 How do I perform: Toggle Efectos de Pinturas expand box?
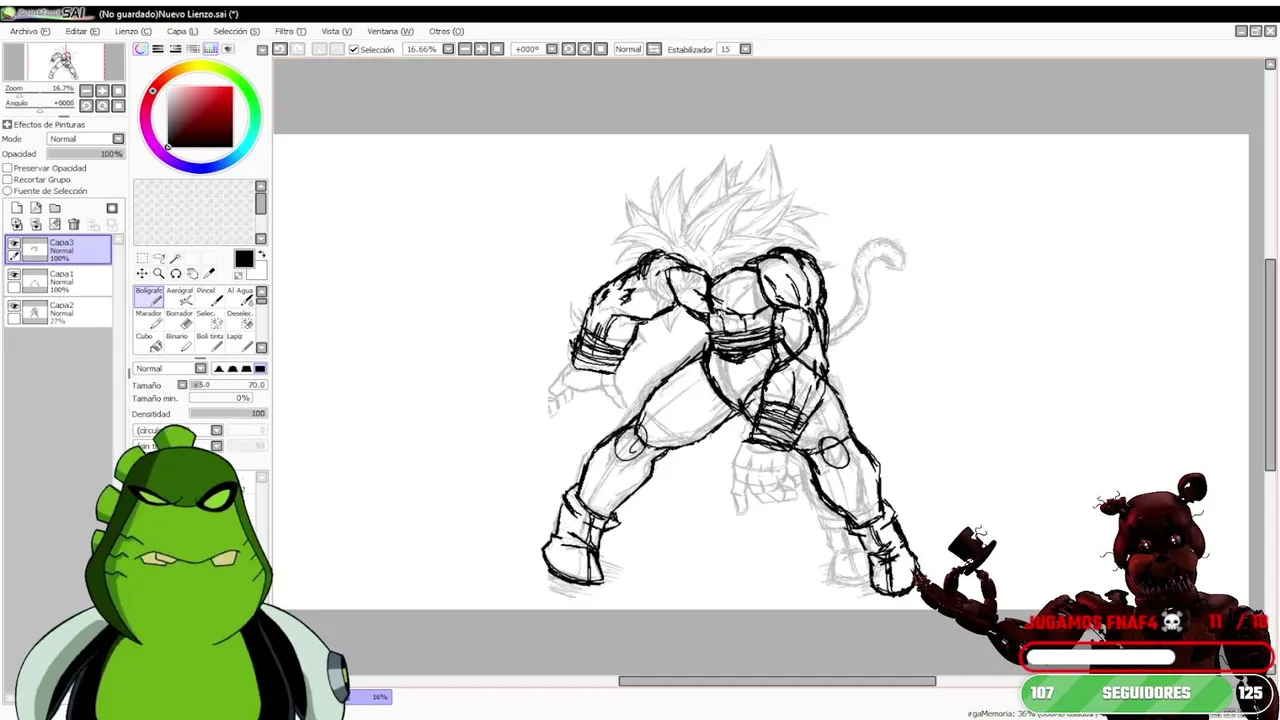(x=7, y=125)
